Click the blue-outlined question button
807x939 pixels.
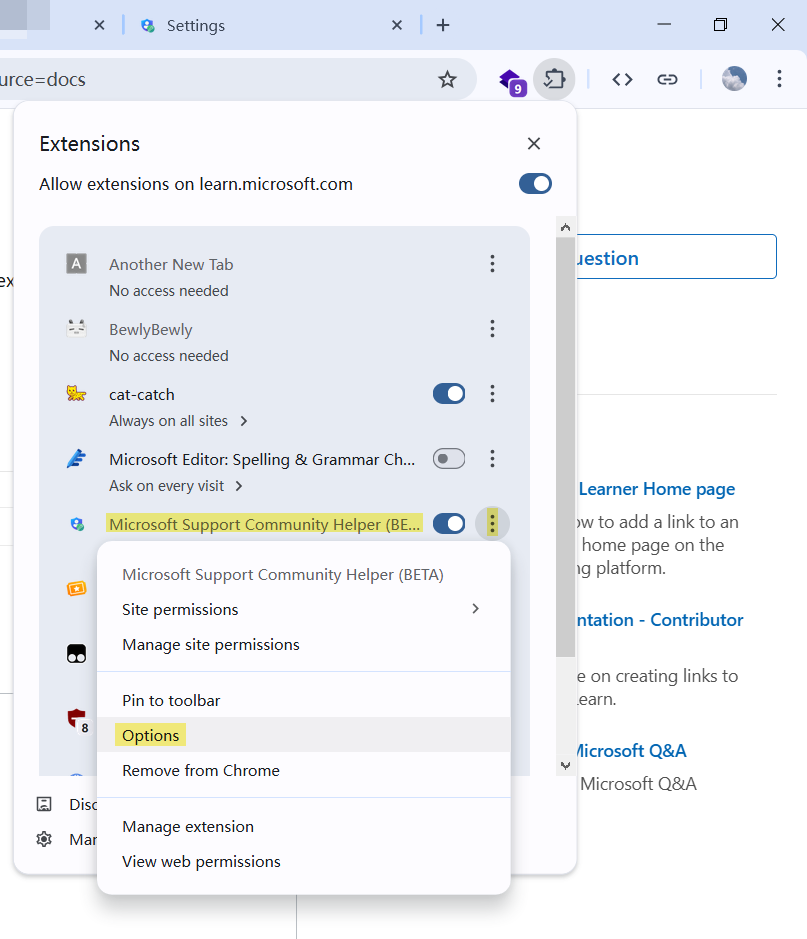(675, 257)
